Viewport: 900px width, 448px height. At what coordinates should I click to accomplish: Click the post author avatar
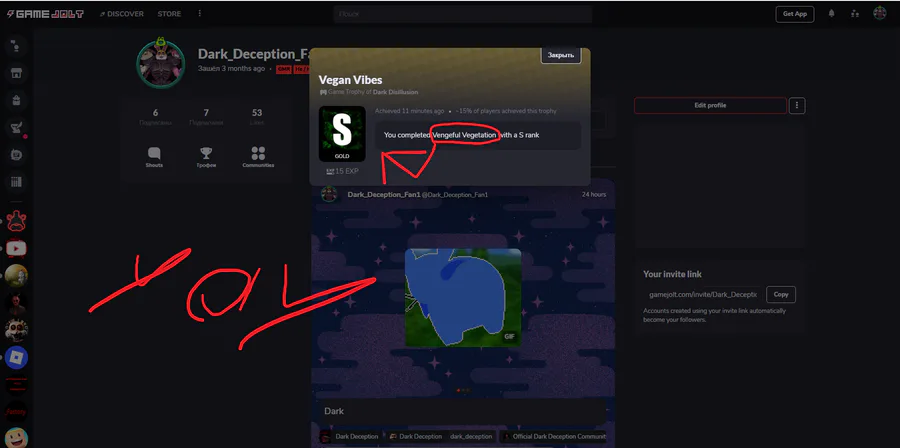click(329, 194)
